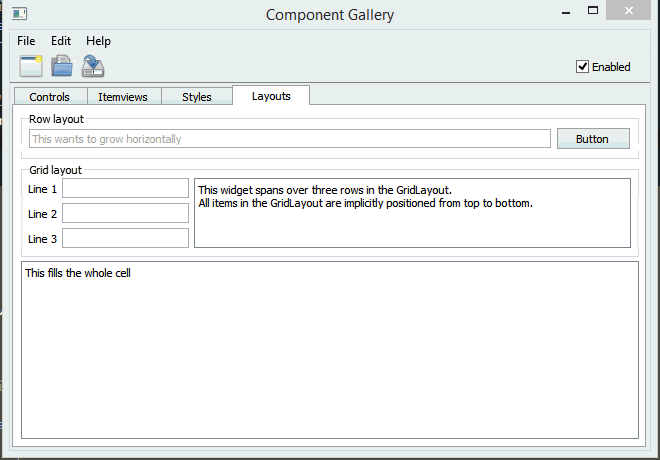Viewport: 660px width, 460px height.
Task: Maximize the Component Gallery window
Action: pyautogui.click(x=593, y=11)
